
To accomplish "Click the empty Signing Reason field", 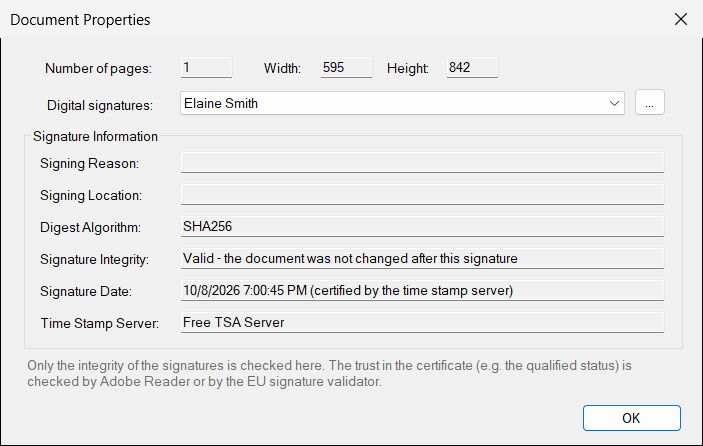I will [422, 162].
